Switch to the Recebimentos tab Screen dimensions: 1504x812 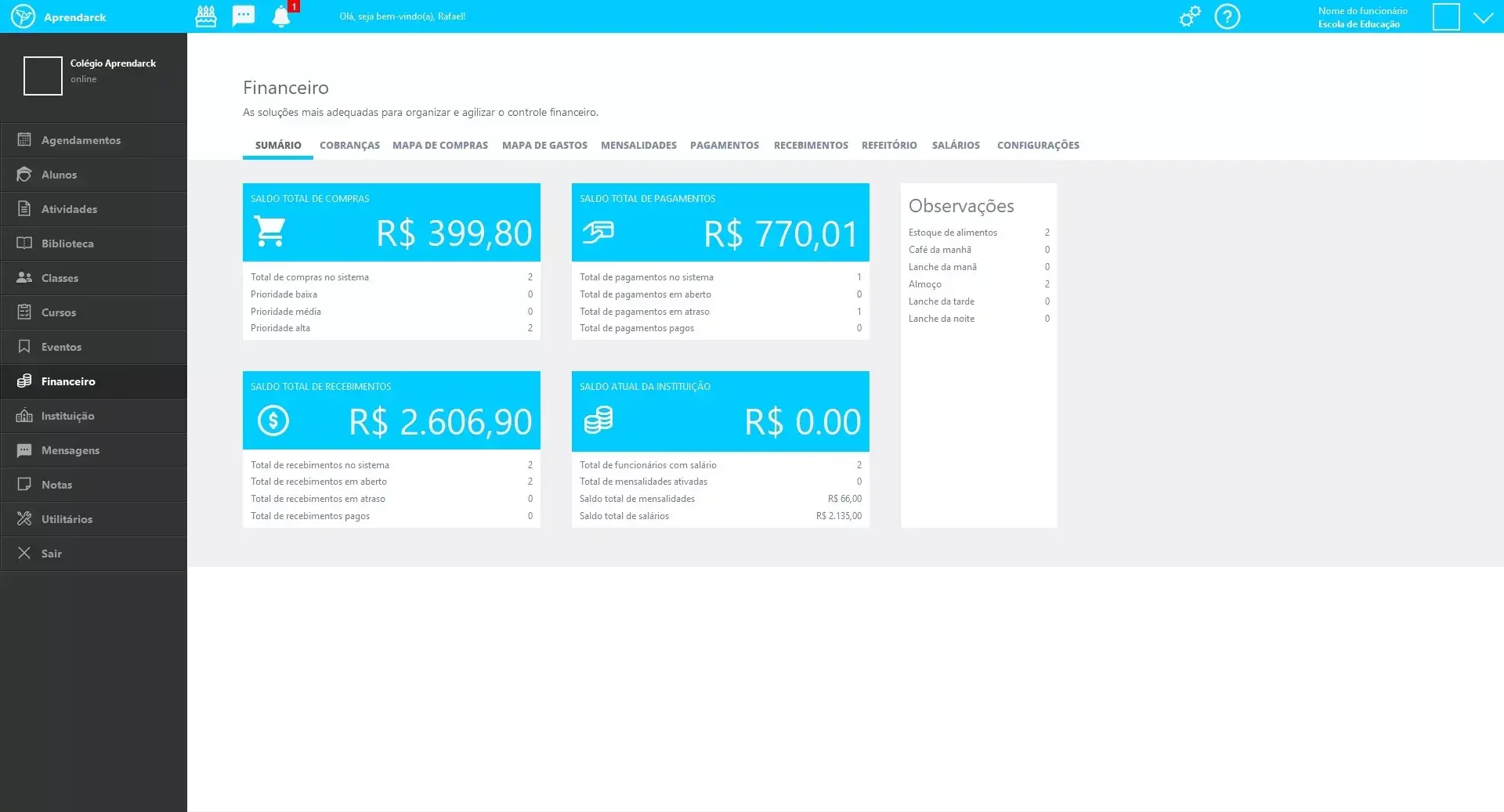811,145
